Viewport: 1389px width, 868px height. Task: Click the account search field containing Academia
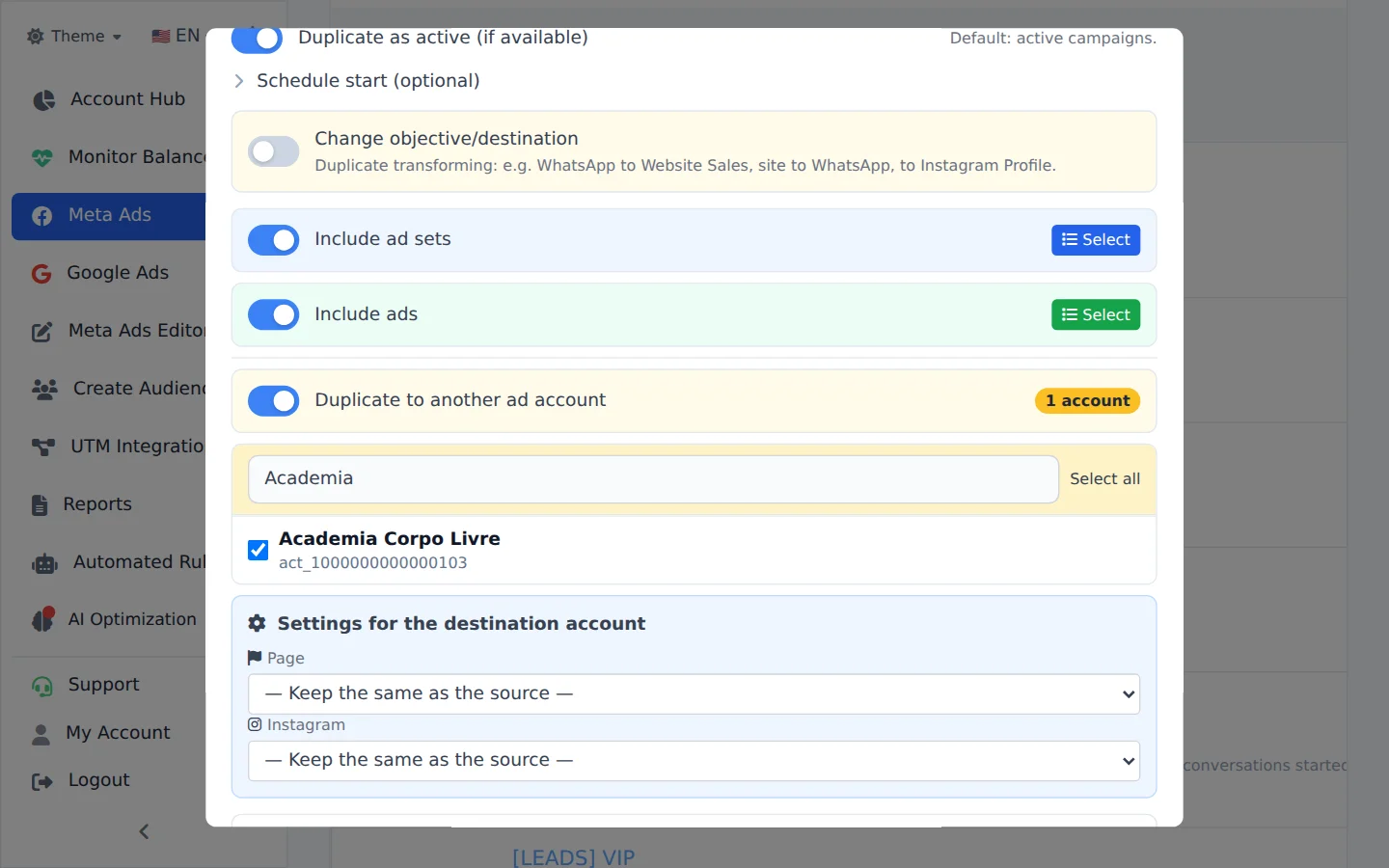(653, 479)
